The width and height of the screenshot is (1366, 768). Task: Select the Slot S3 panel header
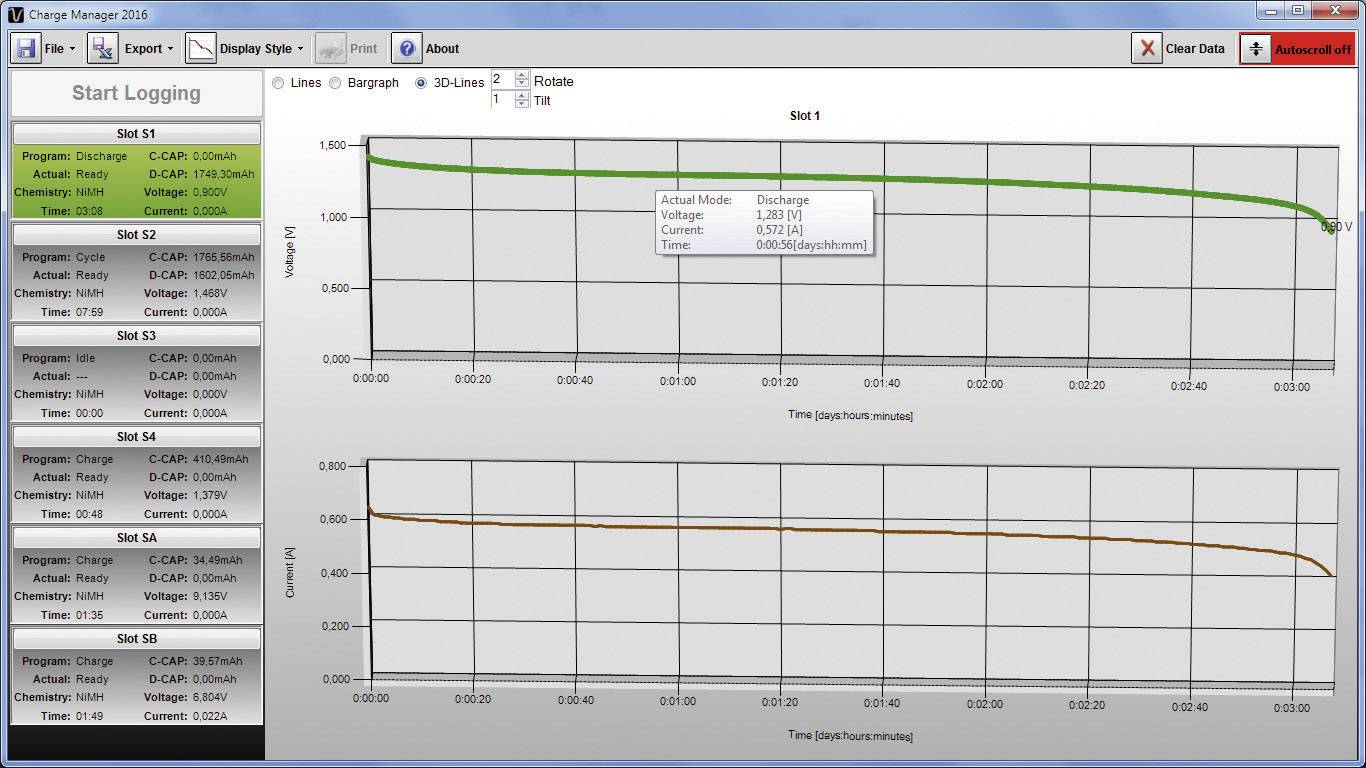[136, 335]
